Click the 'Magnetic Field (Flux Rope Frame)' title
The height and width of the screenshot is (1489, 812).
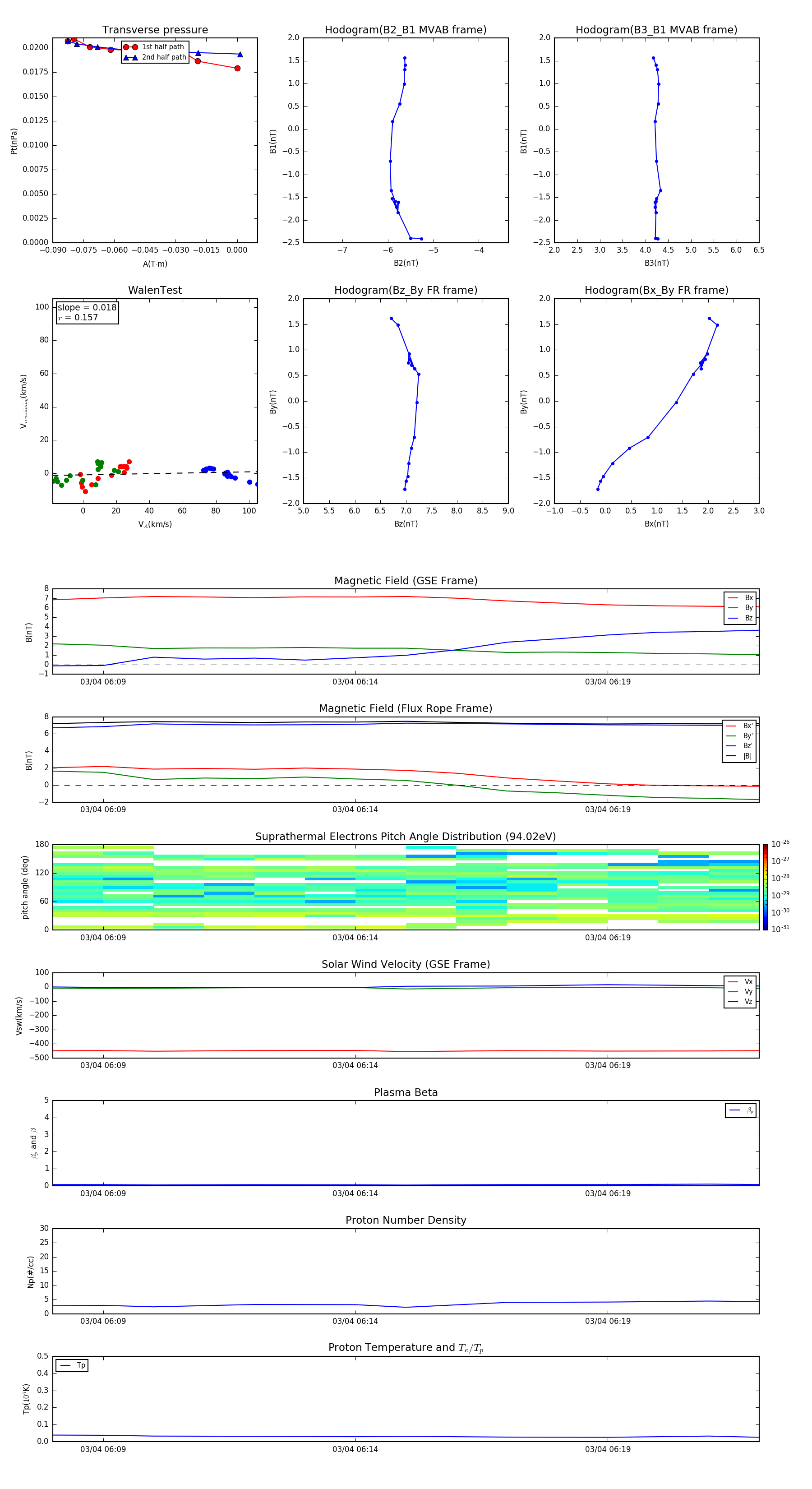(406, 708)
